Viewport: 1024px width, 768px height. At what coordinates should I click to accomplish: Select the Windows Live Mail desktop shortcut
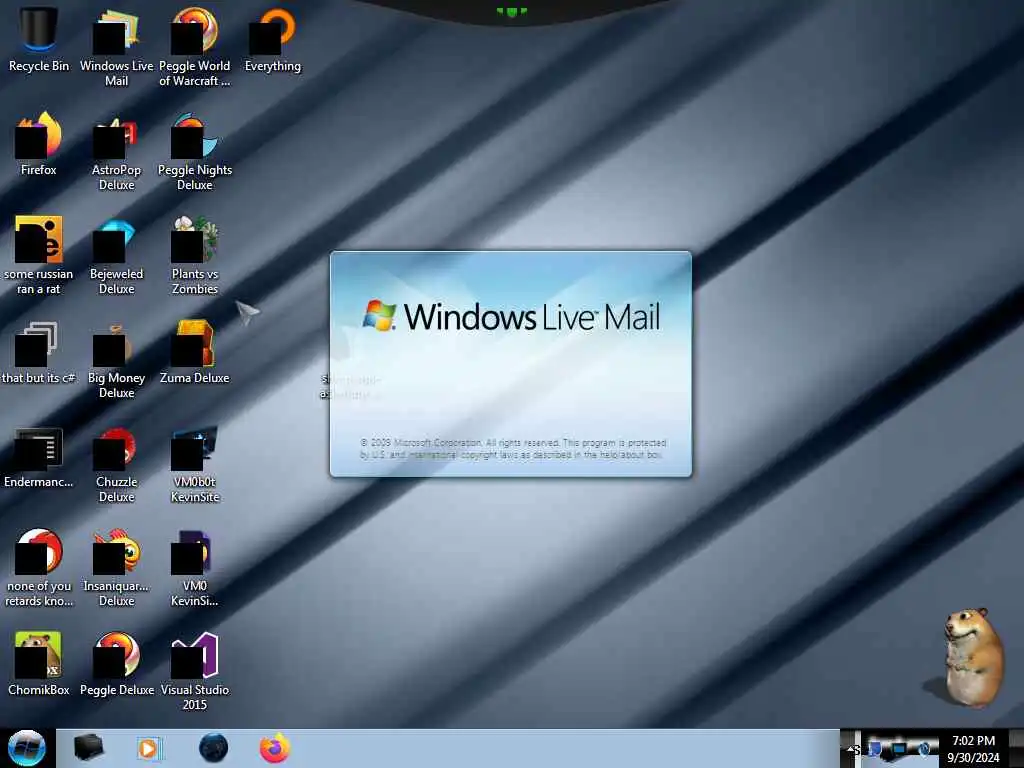tap(116, 47)
